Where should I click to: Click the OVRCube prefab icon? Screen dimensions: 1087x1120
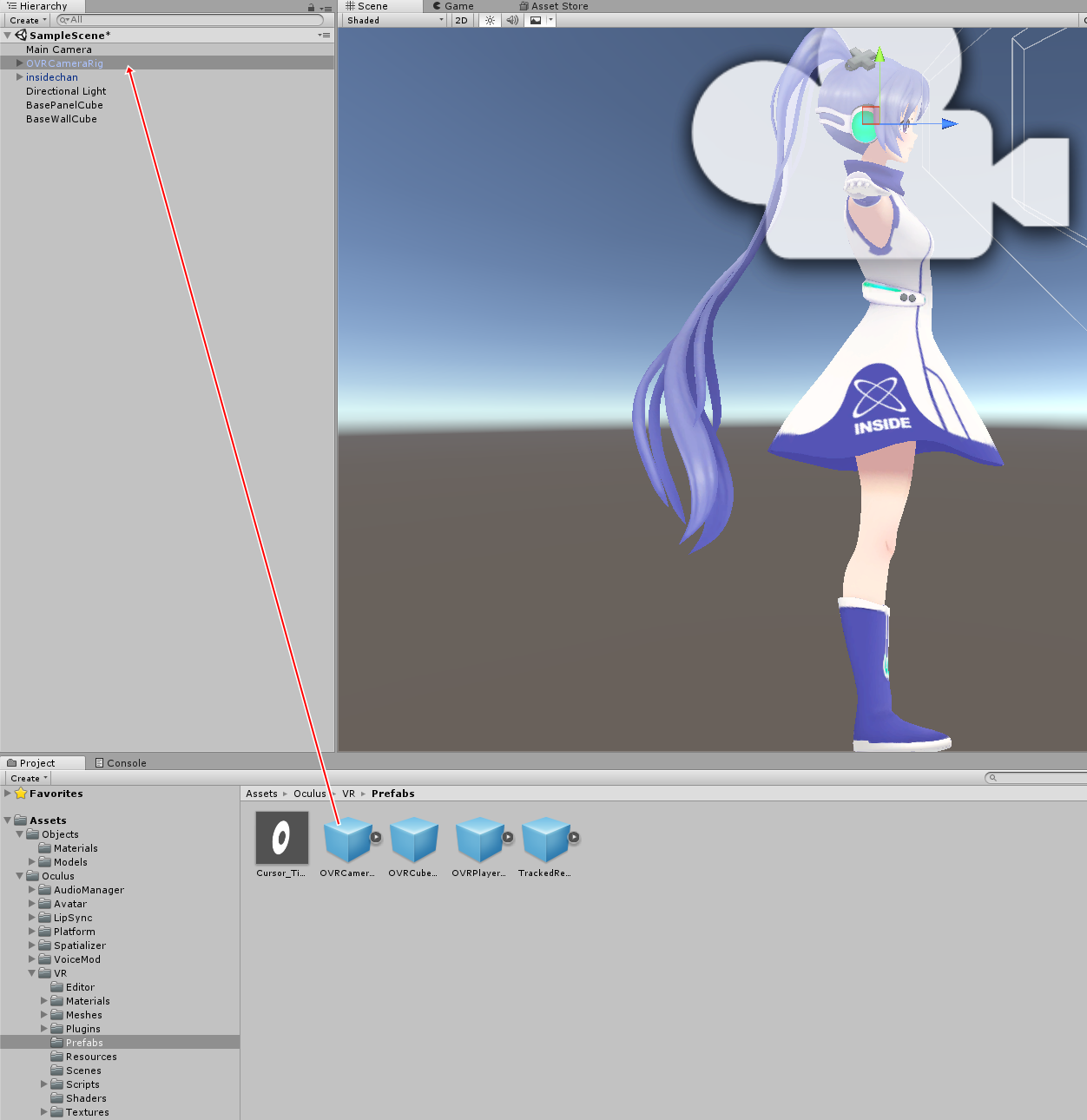413,836
